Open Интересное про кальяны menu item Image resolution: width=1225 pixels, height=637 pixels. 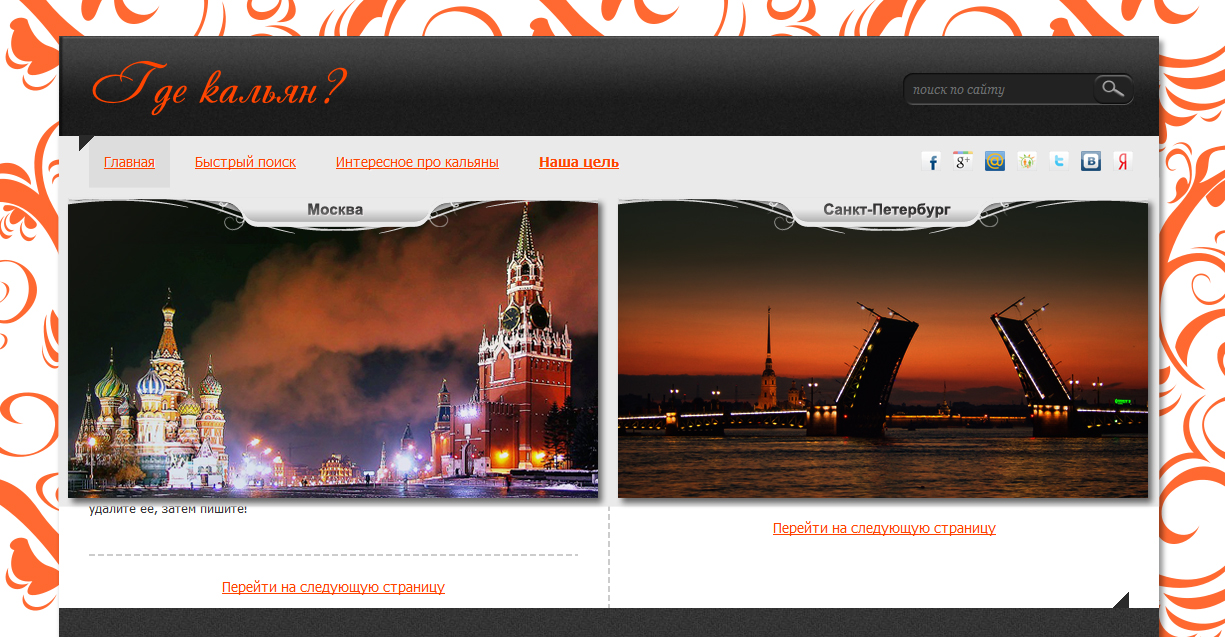(x=417, y=162)
